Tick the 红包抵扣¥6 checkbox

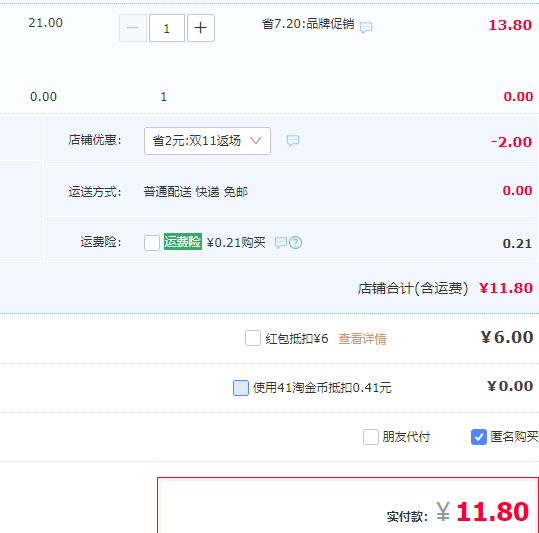pyautogui.click(x=253, y=338)
